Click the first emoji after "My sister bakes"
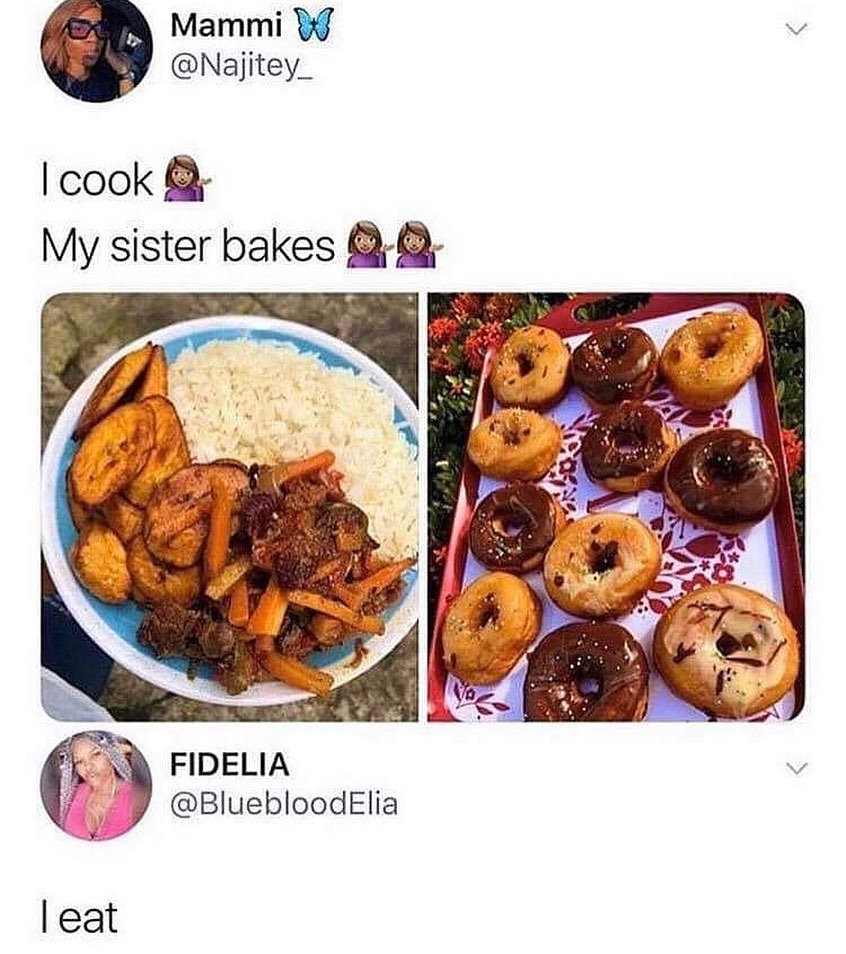 (368, 245)
